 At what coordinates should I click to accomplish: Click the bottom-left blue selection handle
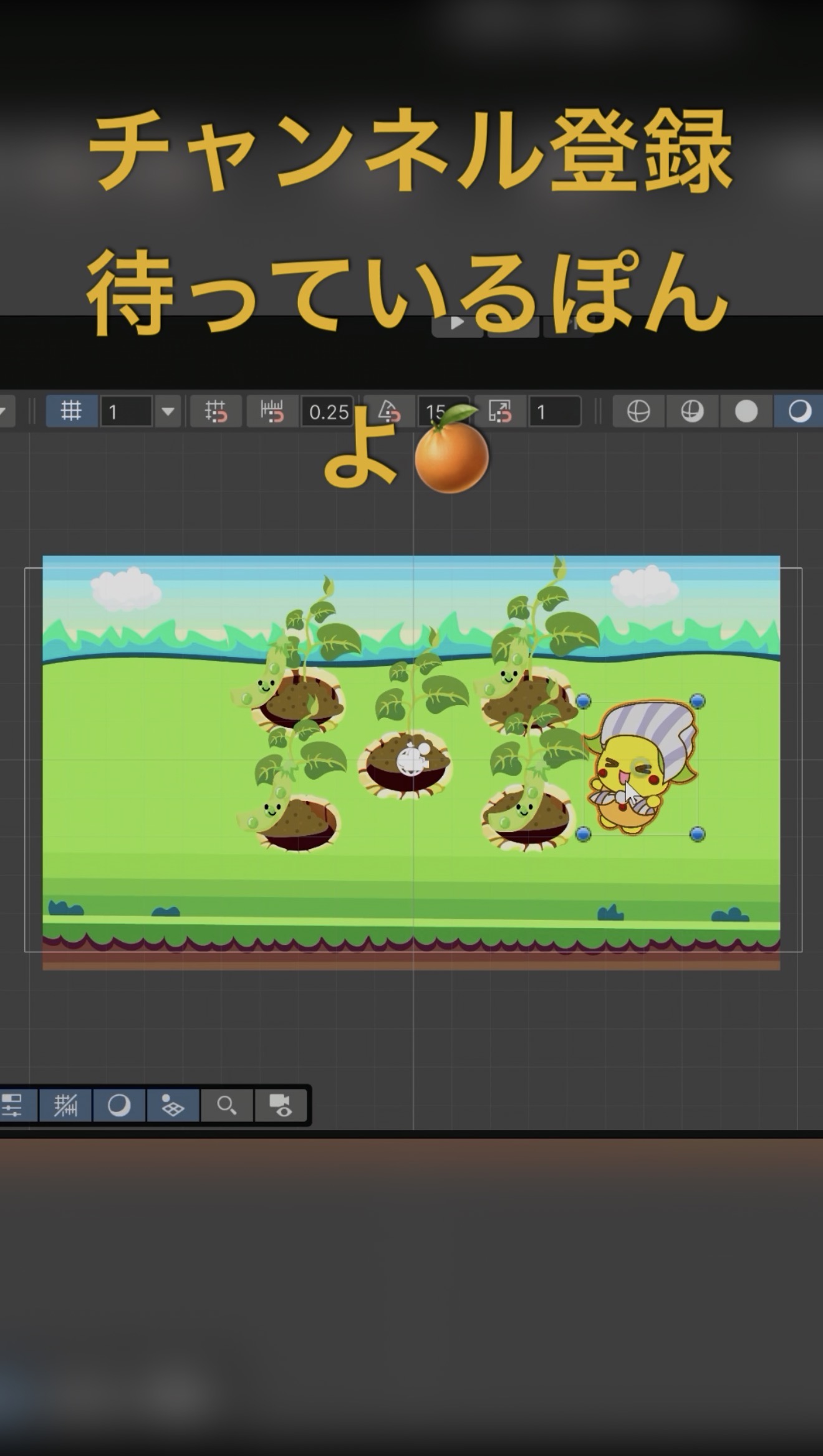pos(584,834)
